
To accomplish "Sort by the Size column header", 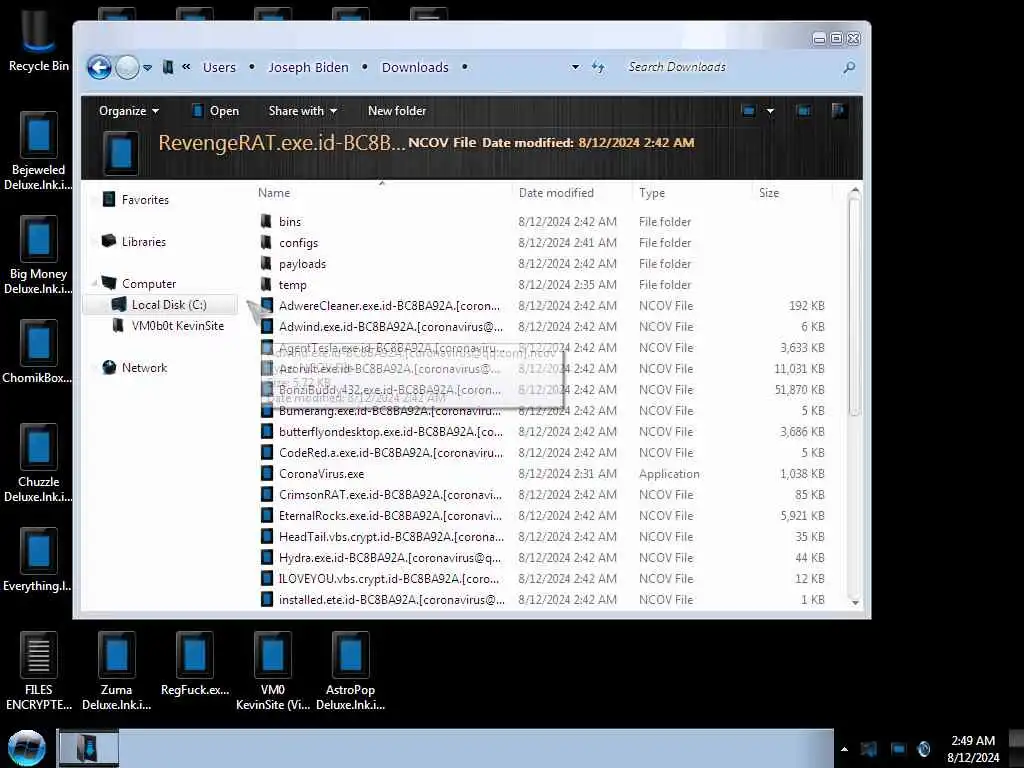I will pos(769,193).
